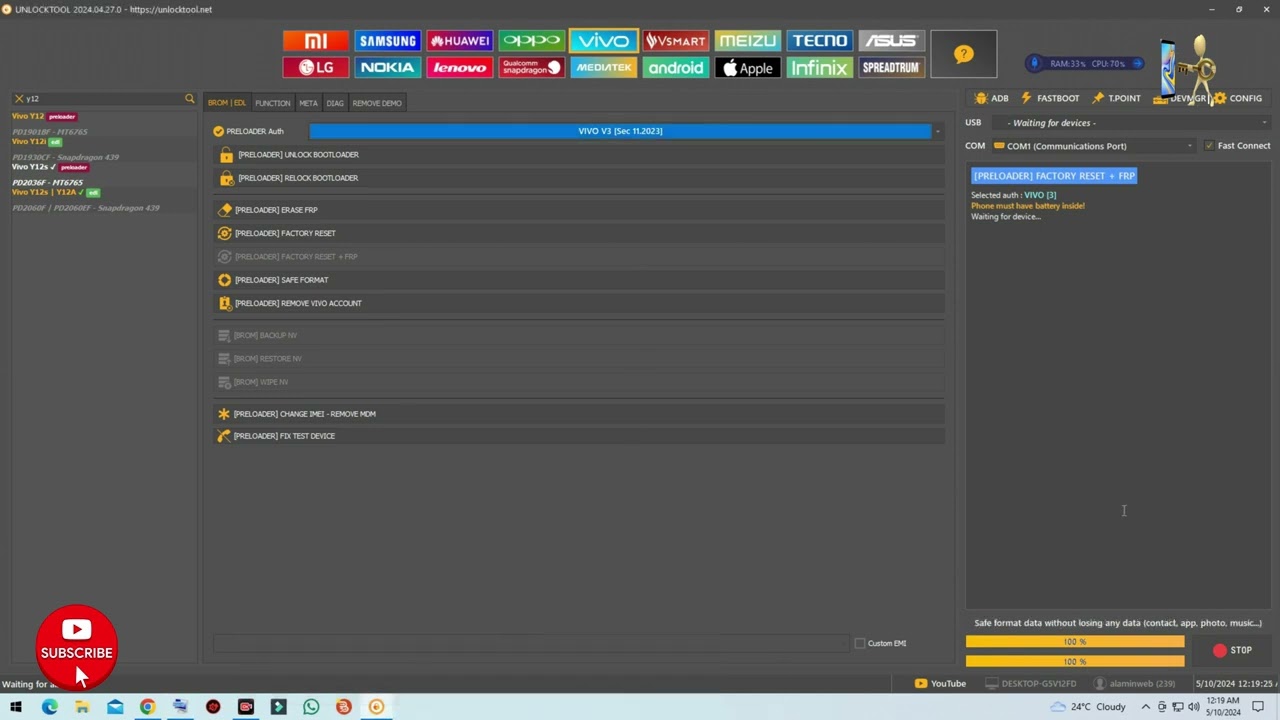This screenshot has height=720, width=1280.
Task: Run PRELOADER Unlock Bootloader
Action: coord(579,155)
